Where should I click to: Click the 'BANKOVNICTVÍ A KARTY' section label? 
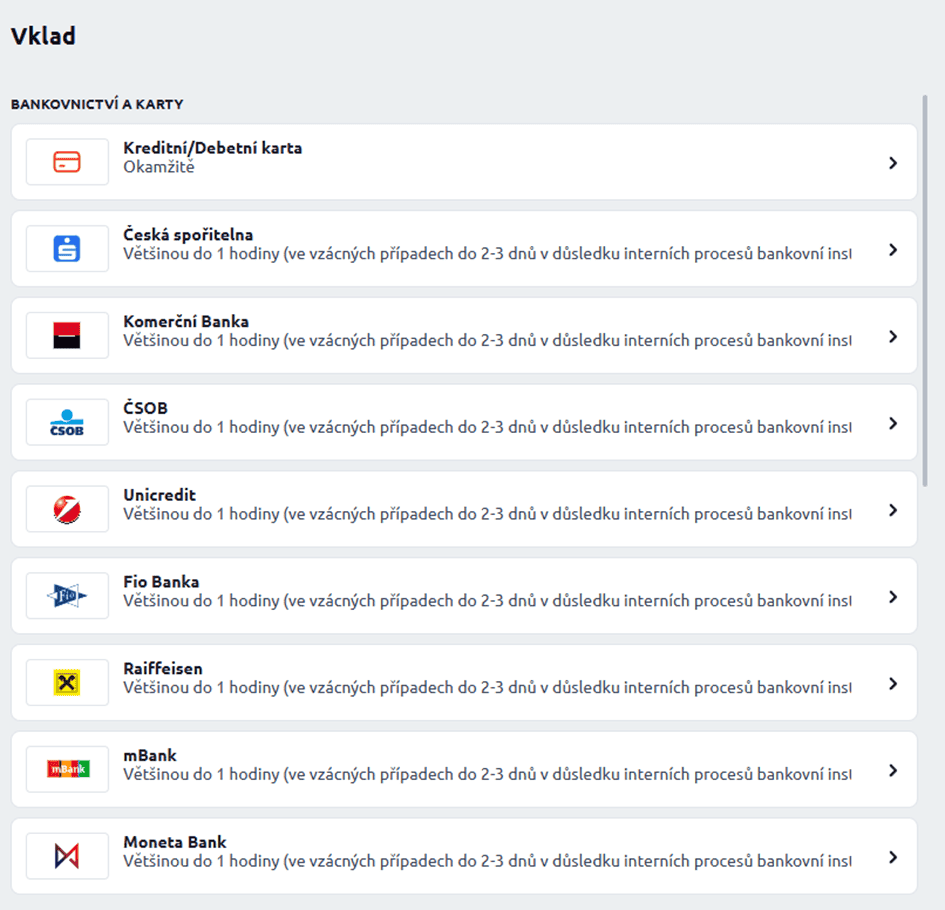(97, 104)
